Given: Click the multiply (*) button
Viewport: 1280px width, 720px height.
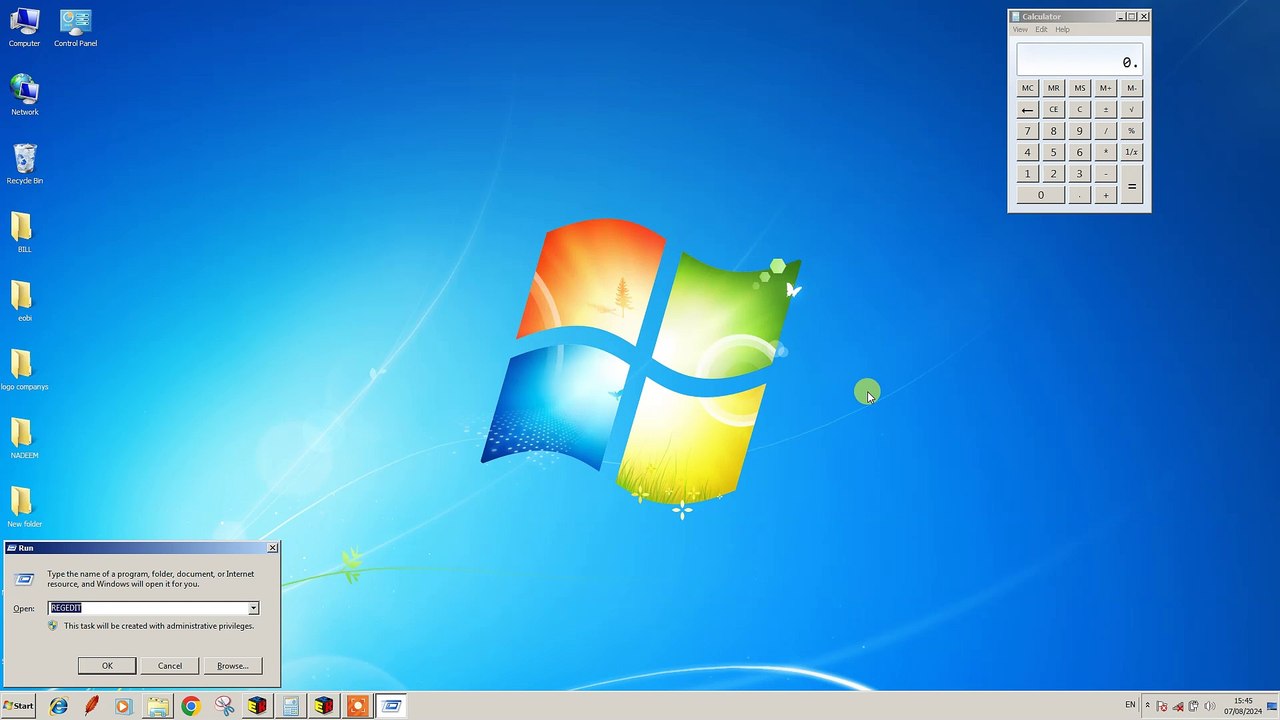Looking at the screenshot, I should click(1105, 152).
